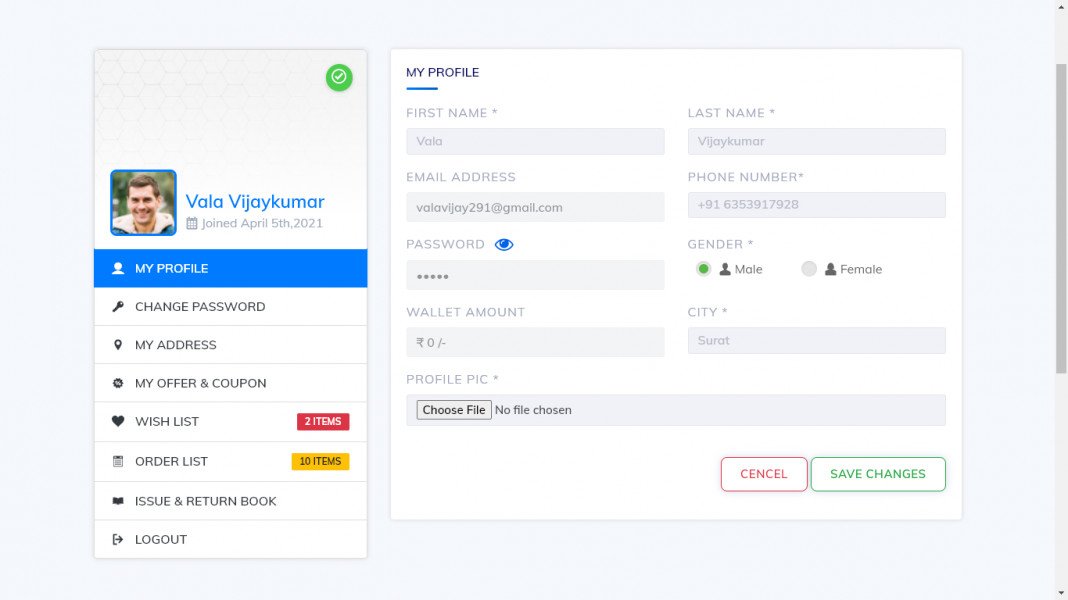Image resolution: width=1068 pixels, height=600 pixels.
Task: Click the Cencel button
Action: pyautogui.click(x=764, y=474)
